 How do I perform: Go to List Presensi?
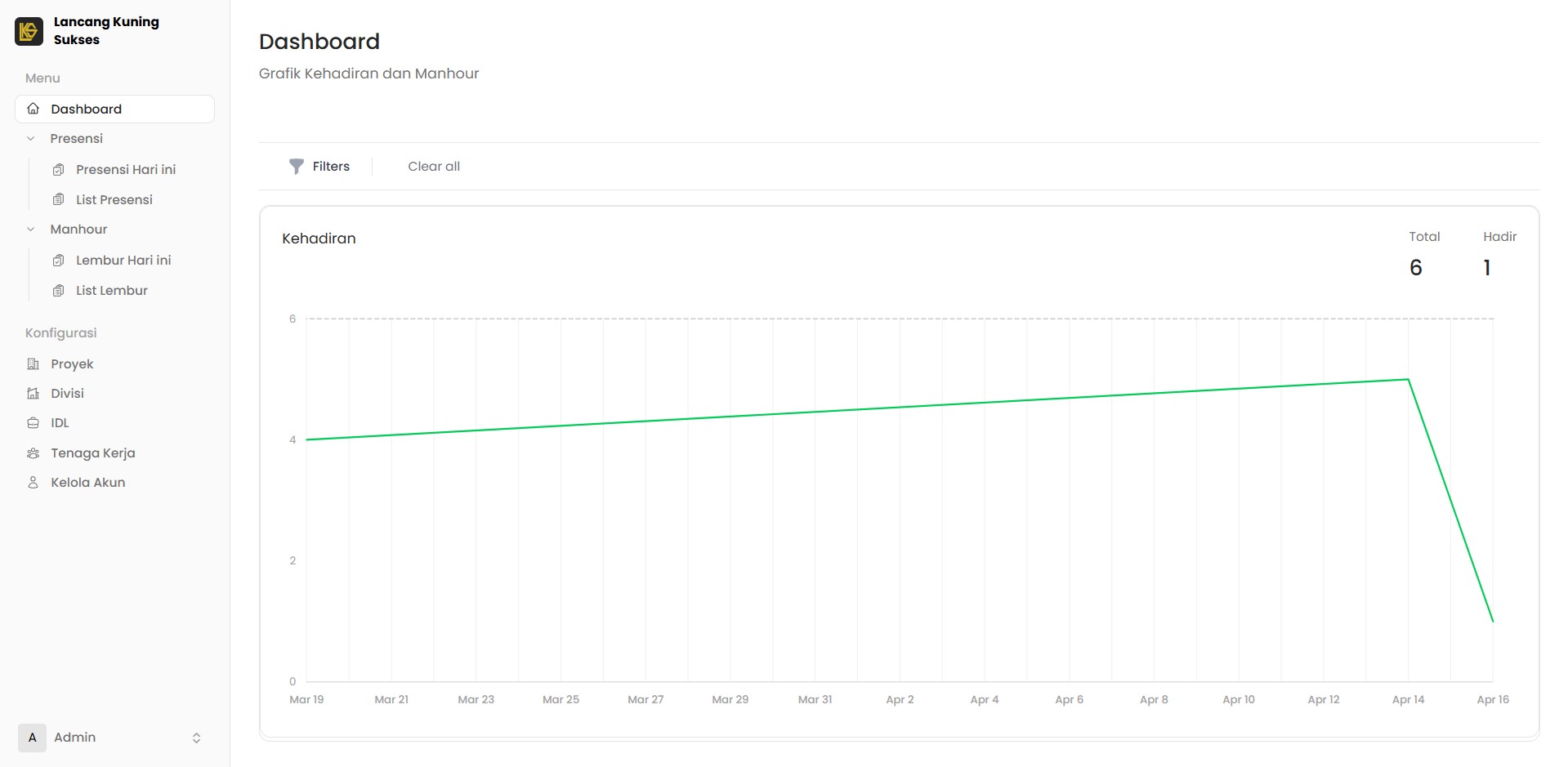[114, 200]
